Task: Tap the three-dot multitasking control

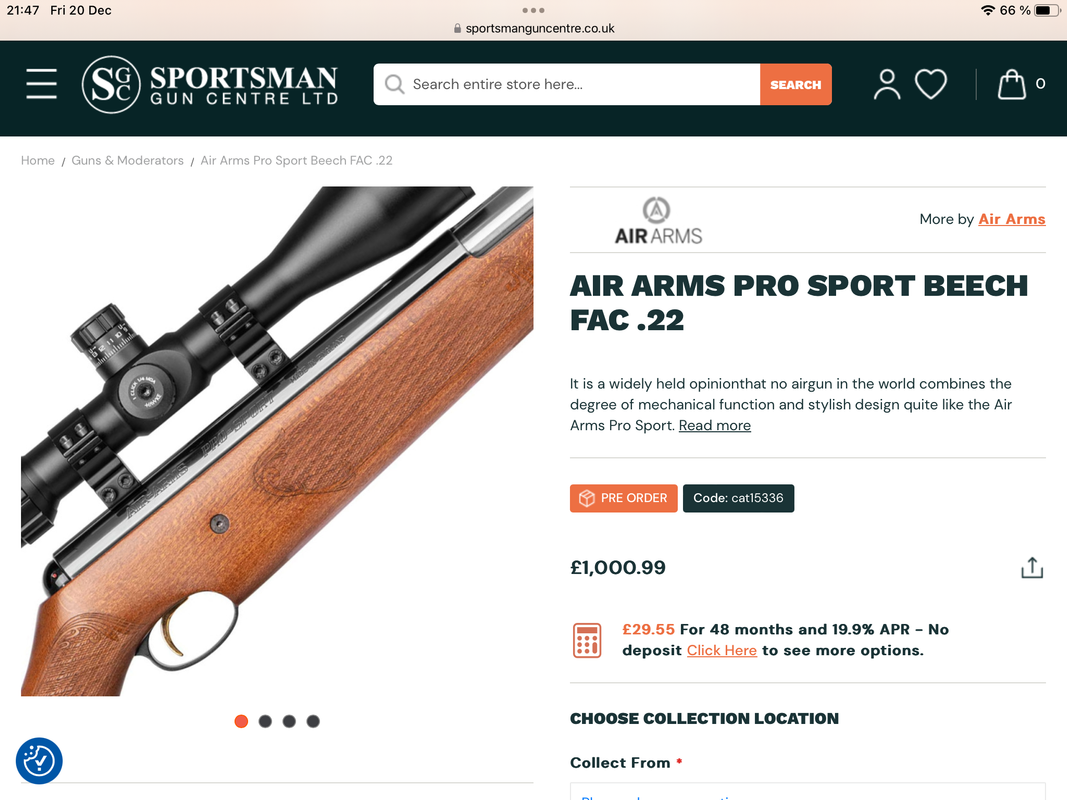Action: point(533,10)
